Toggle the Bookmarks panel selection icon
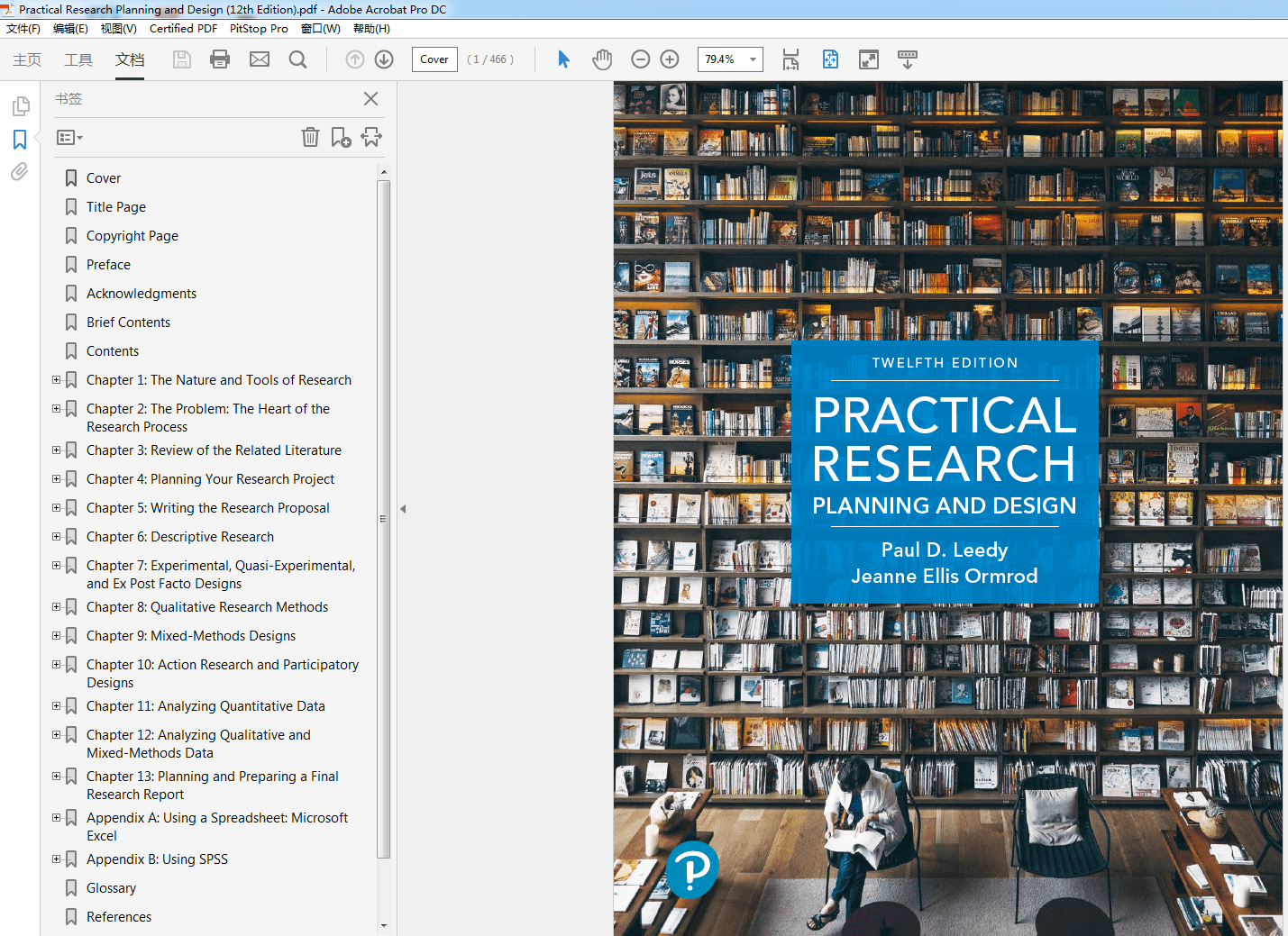Screen dimensions: 1288x936 pyautogui.click(x=19, y=140)
